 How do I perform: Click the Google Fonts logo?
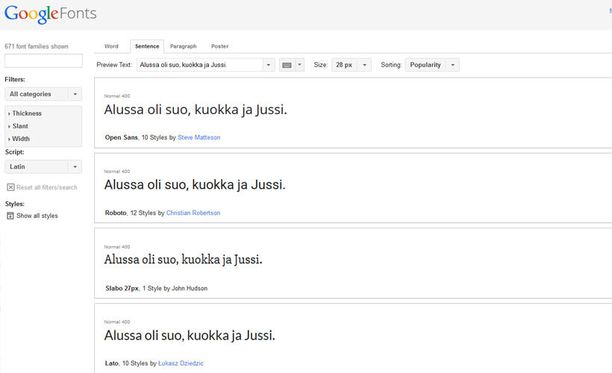tap(50, 14)
